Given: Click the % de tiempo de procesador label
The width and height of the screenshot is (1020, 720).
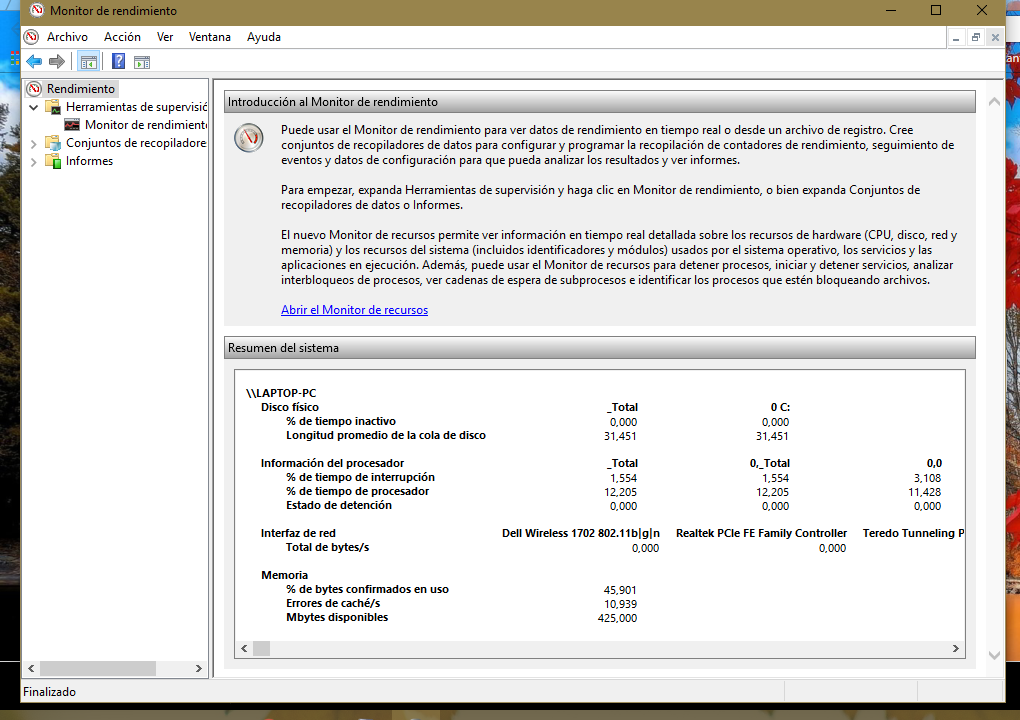Looking at the screenshot, I should pyautogui.click(x=358, y=492).
